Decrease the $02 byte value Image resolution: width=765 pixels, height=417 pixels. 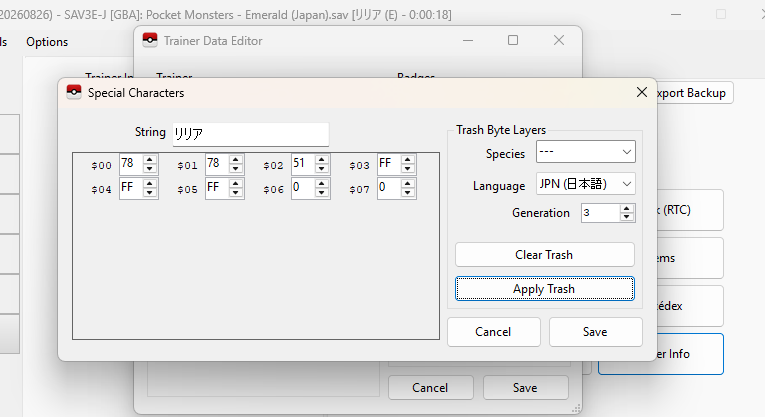coord(322,169)
